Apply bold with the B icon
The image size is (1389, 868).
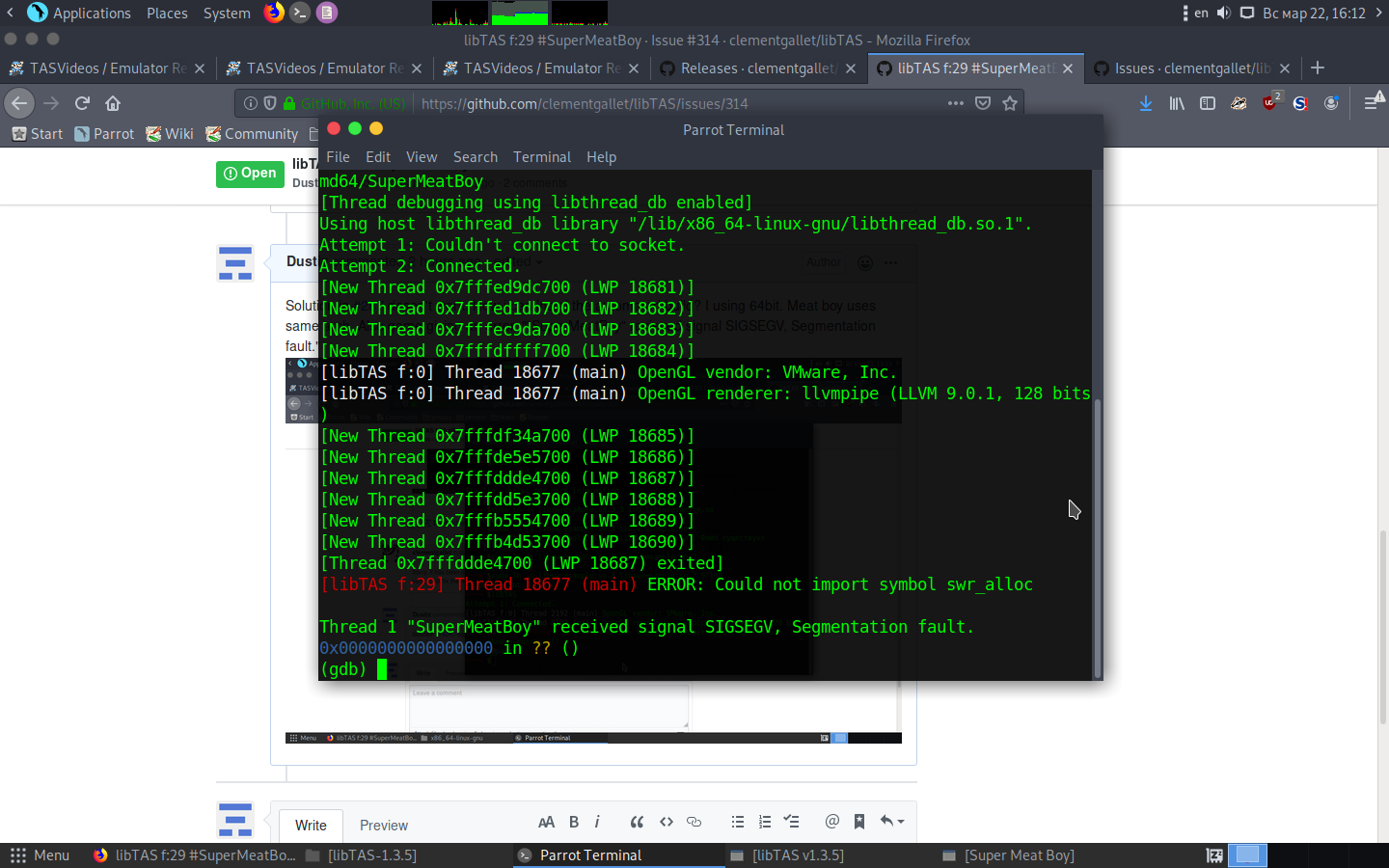click(574, 822)
